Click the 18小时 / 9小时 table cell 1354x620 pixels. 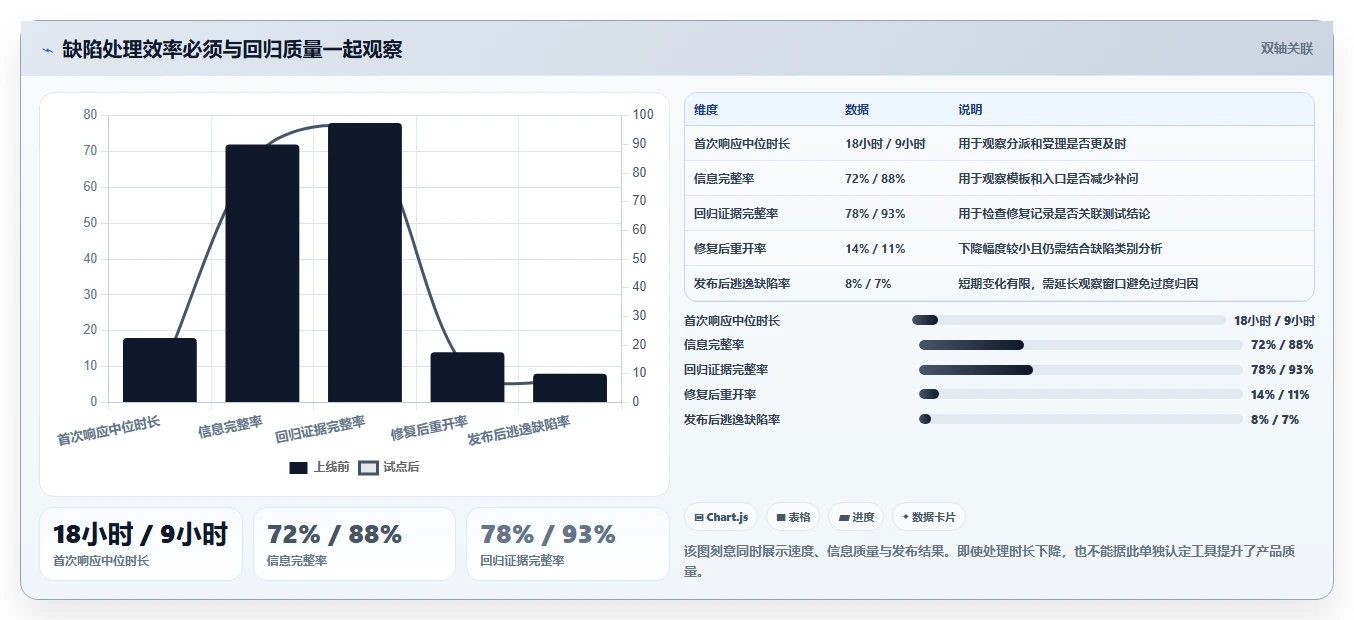(x=885, y=144)
